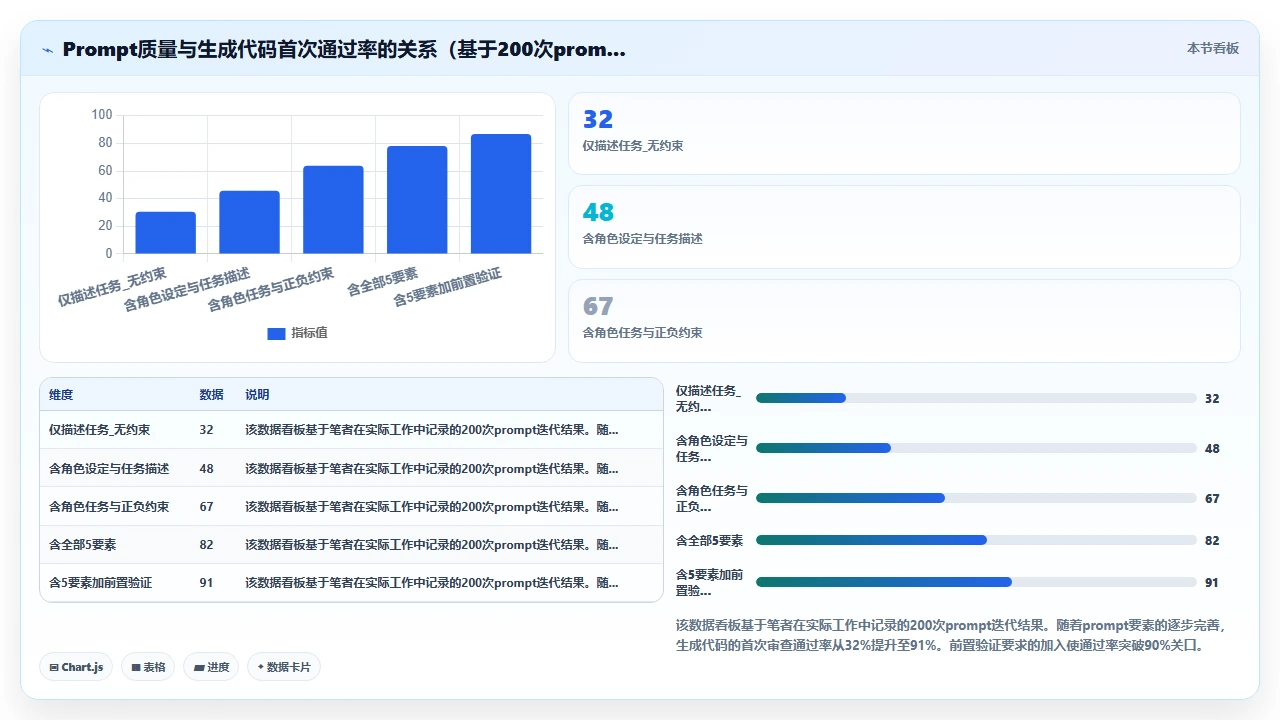
Task: Select the stat card showing 48
Action: coord(904,227)
